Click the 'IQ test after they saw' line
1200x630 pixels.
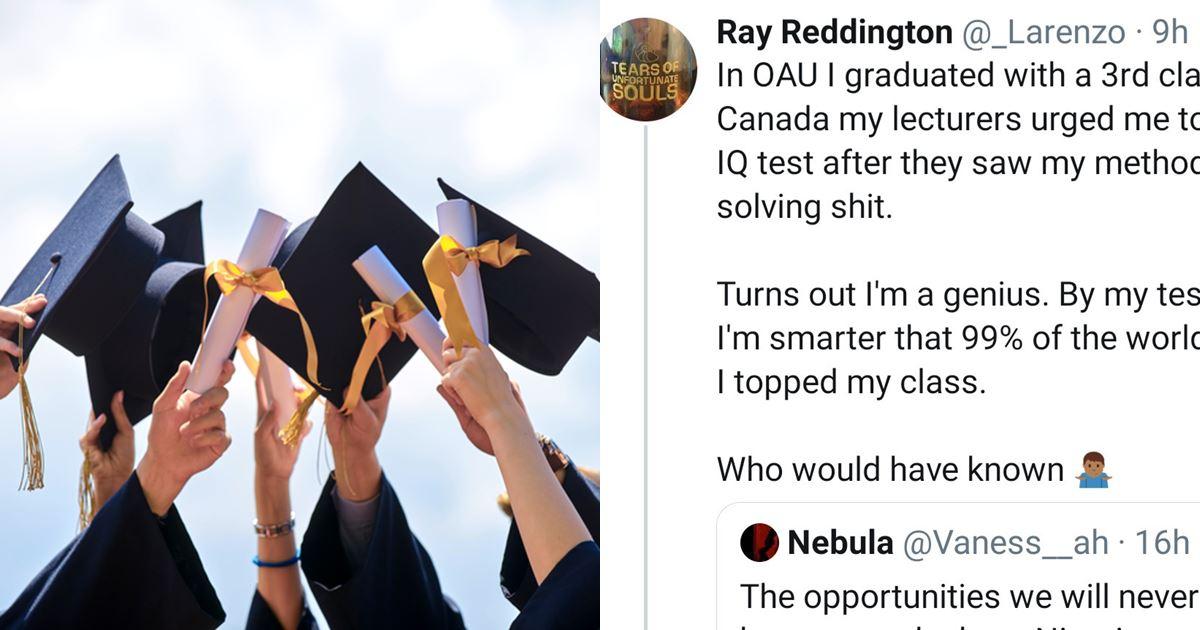(x=957, y=163)
